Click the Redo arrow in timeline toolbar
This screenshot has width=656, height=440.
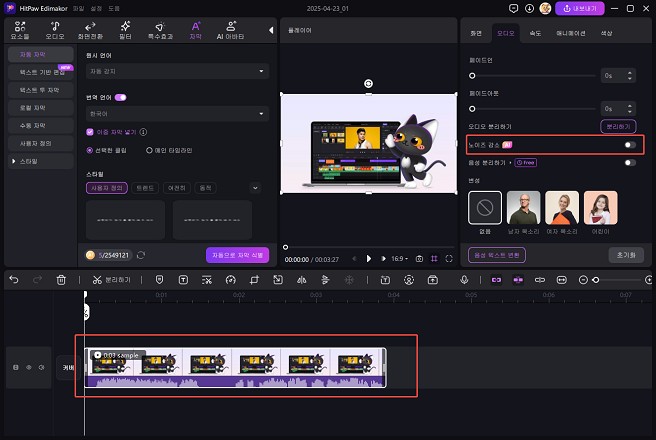(x=37, y=279)
